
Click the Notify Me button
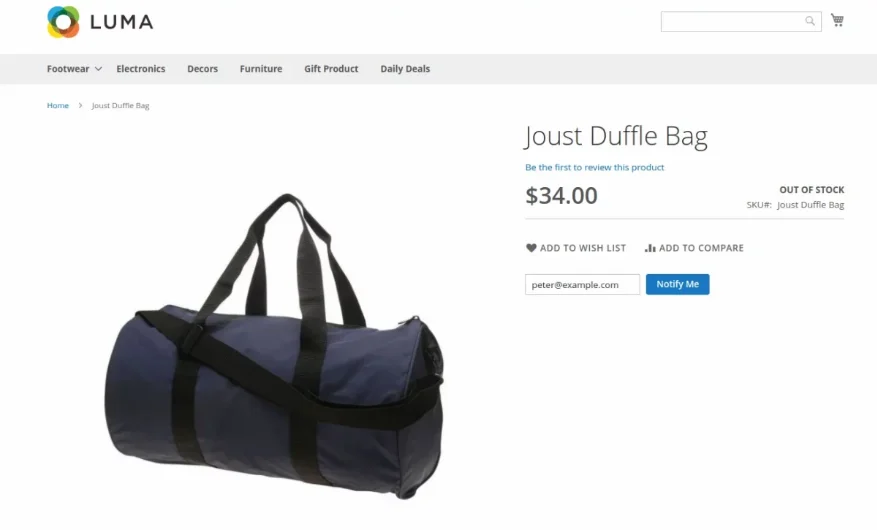click(x=677, y=284)
